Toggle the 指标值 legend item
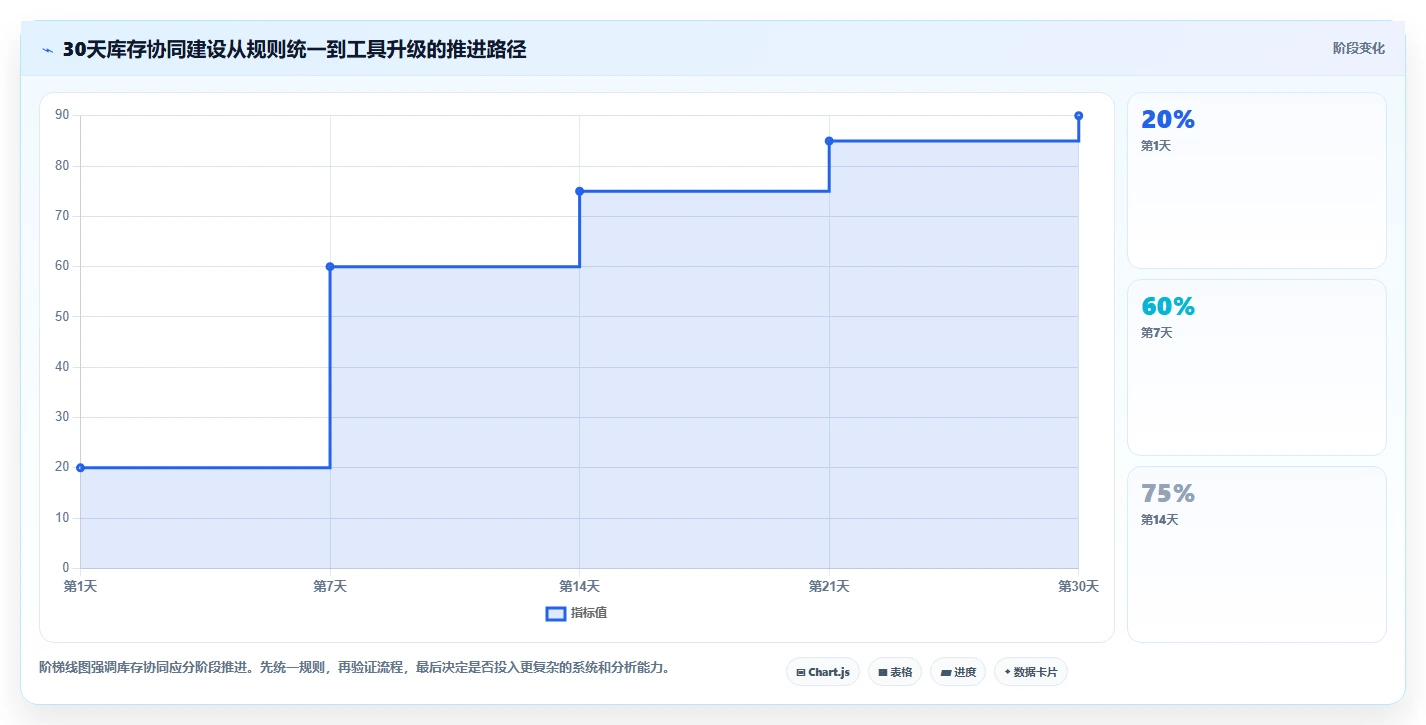This screenshot has width=1426, height=725. 576,613
